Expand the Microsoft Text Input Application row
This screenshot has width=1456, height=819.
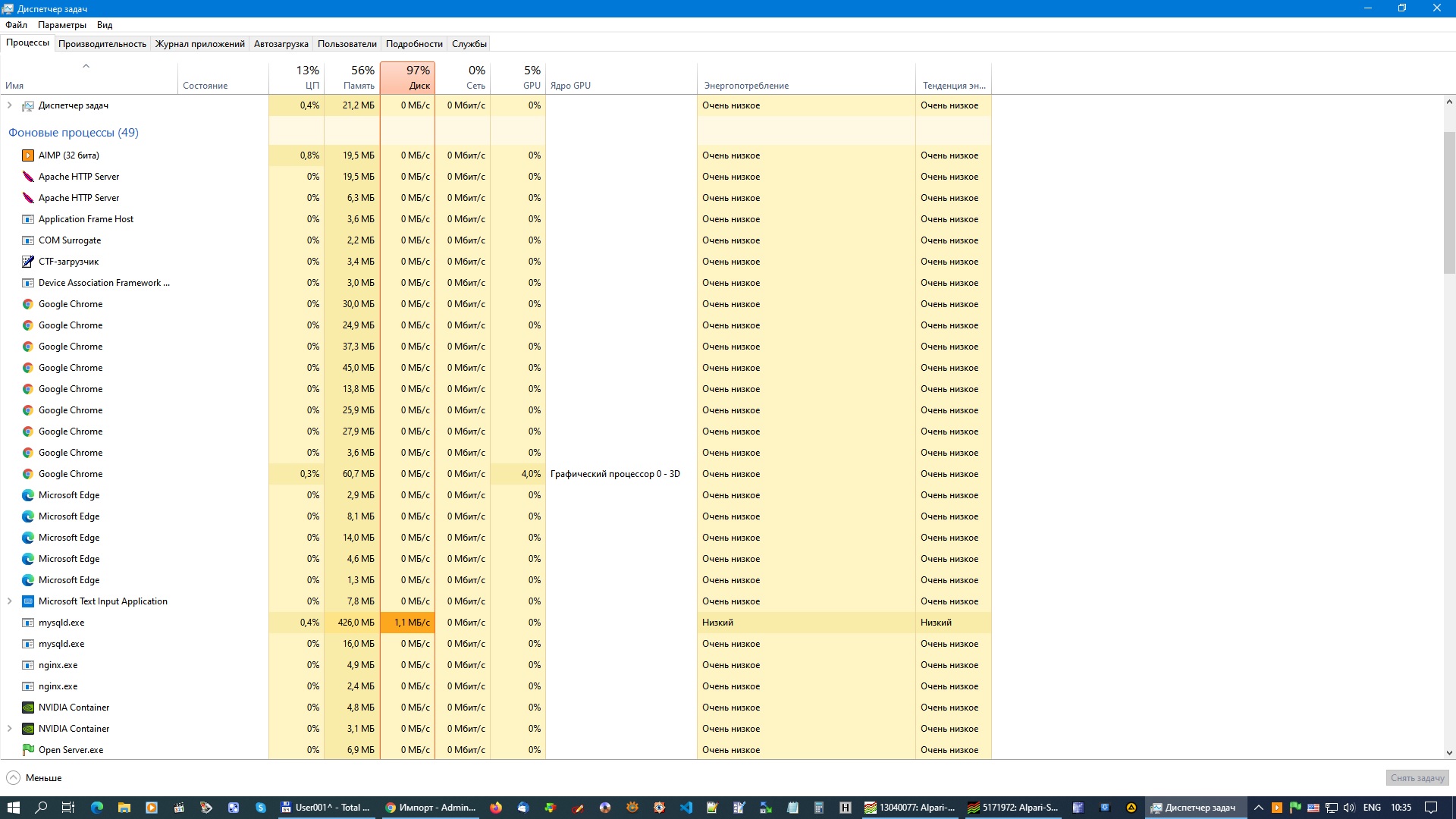(9, 601)
